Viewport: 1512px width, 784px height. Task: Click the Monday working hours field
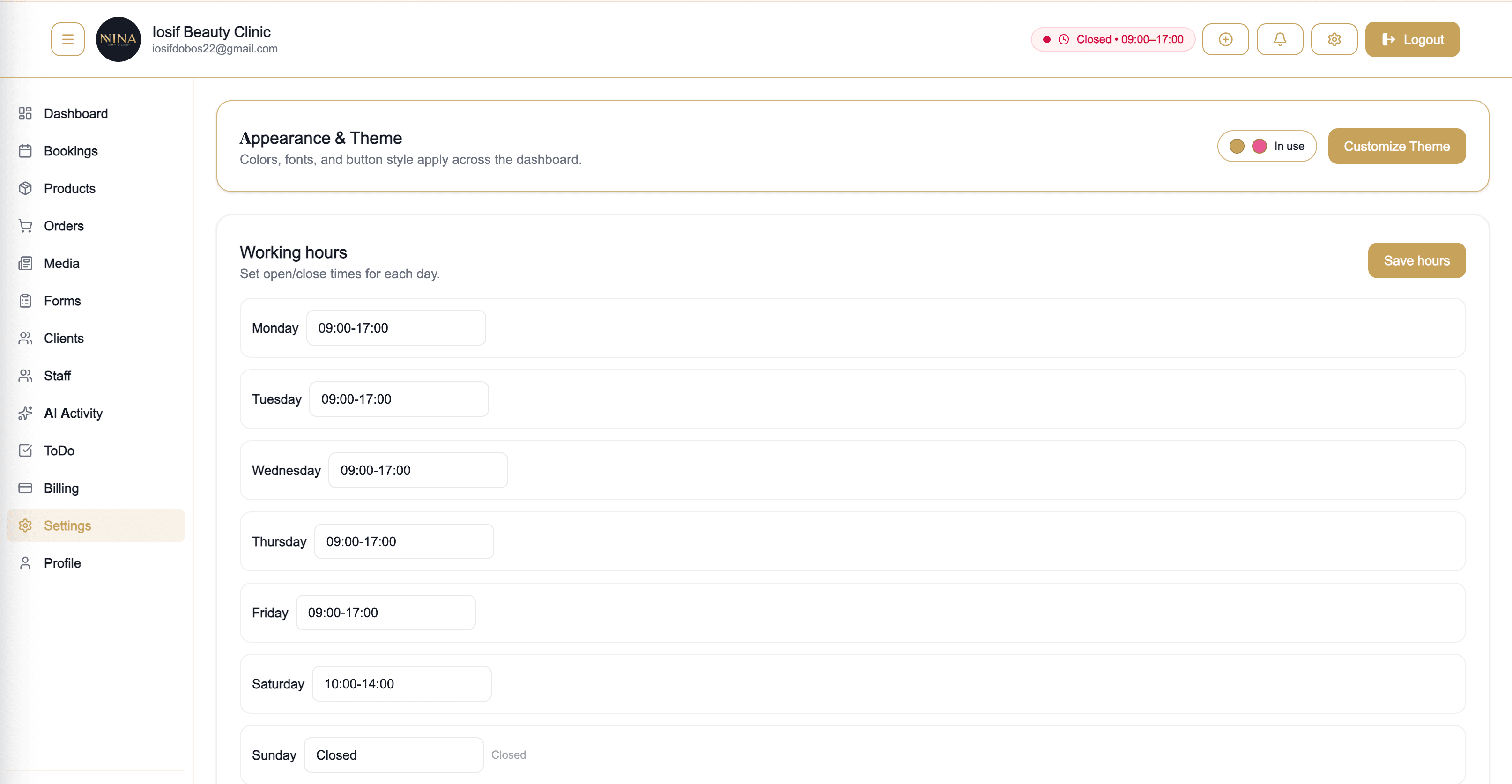tap(396, 328)
